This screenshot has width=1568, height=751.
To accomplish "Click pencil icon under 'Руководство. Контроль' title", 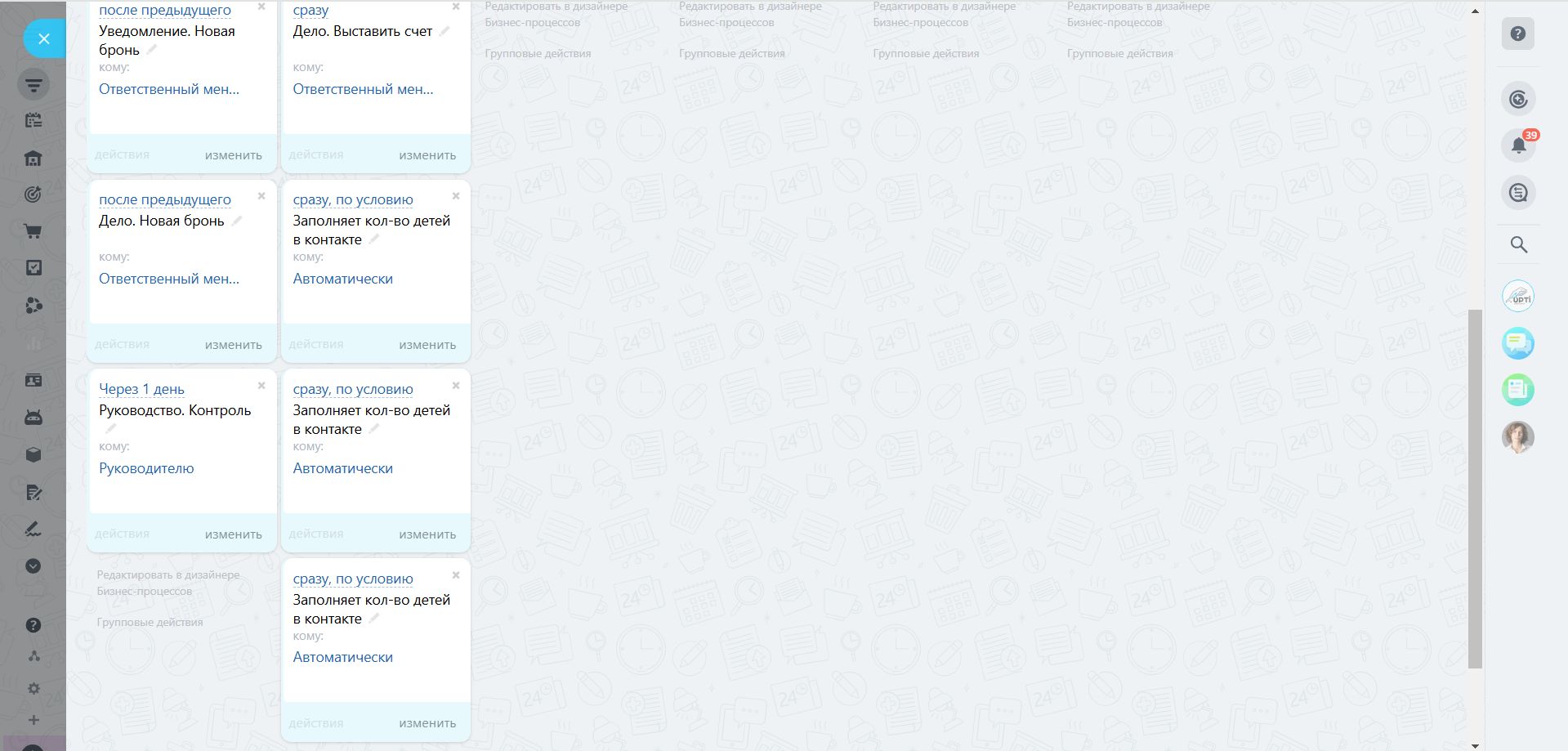I will click(x=111, y=428).
